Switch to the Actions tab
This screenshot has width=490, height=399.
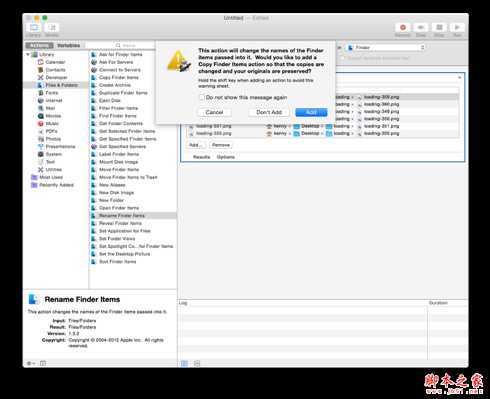(39, 45)
